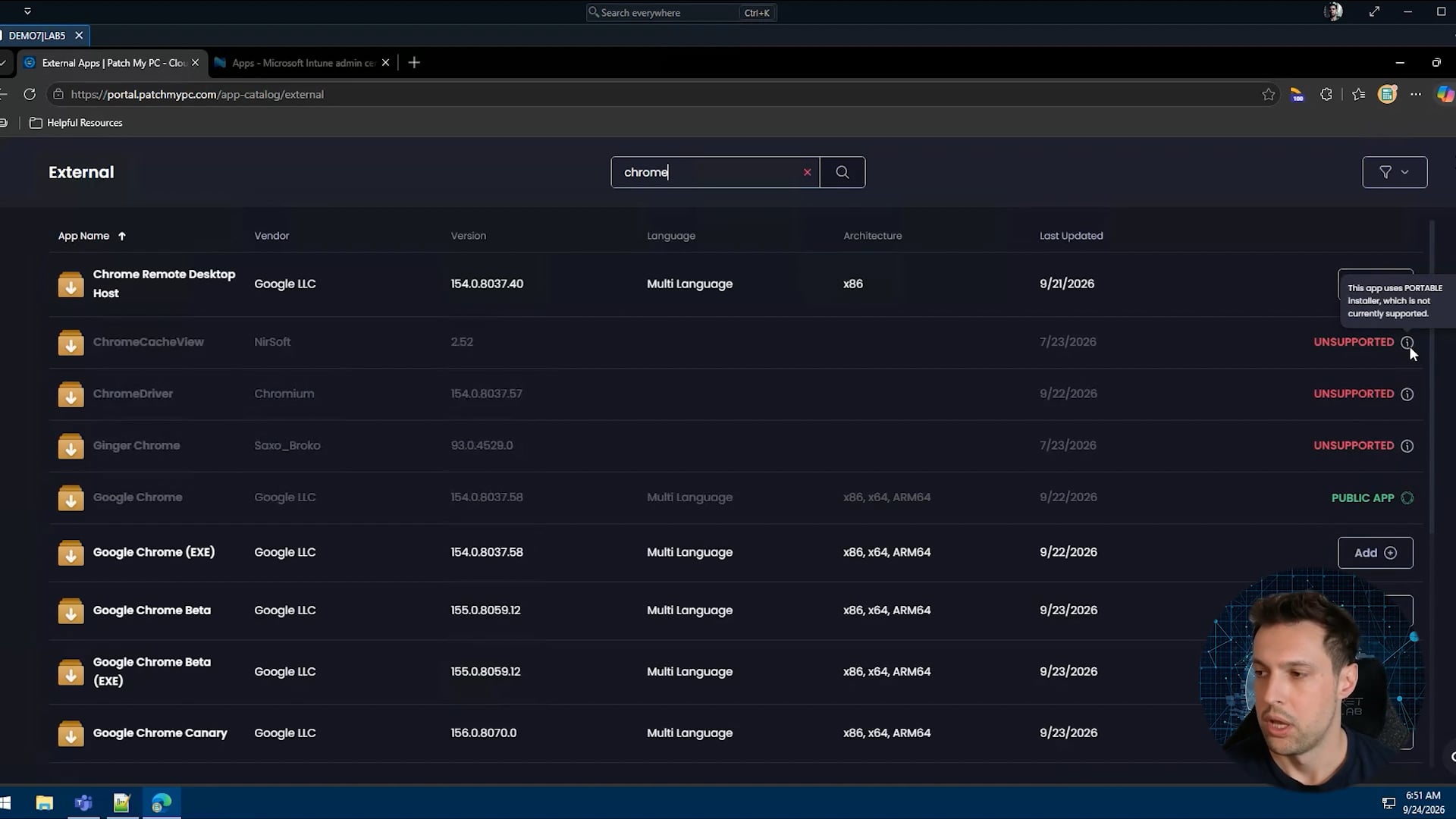The image size is (1456, 819).
Task: Add this page to favorites with the star icon
Action: 1268,94
